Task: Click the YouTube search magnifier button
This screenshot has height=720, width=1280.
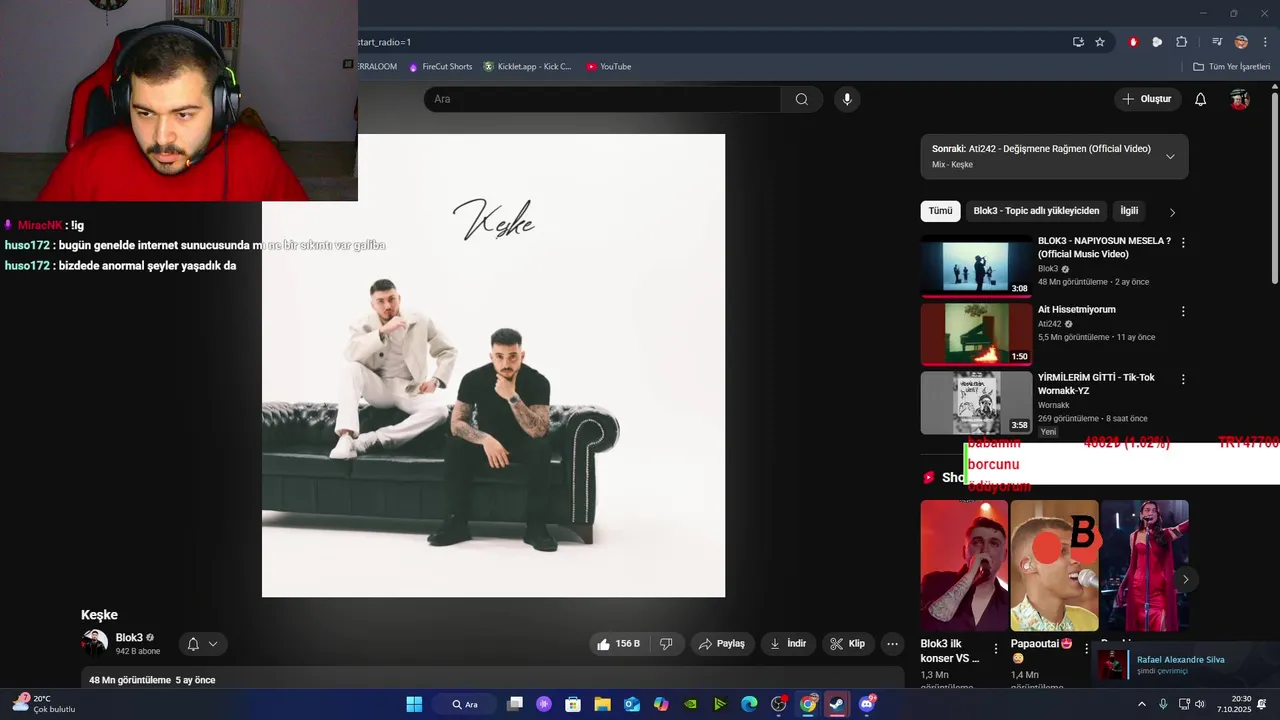Action: 802,99
